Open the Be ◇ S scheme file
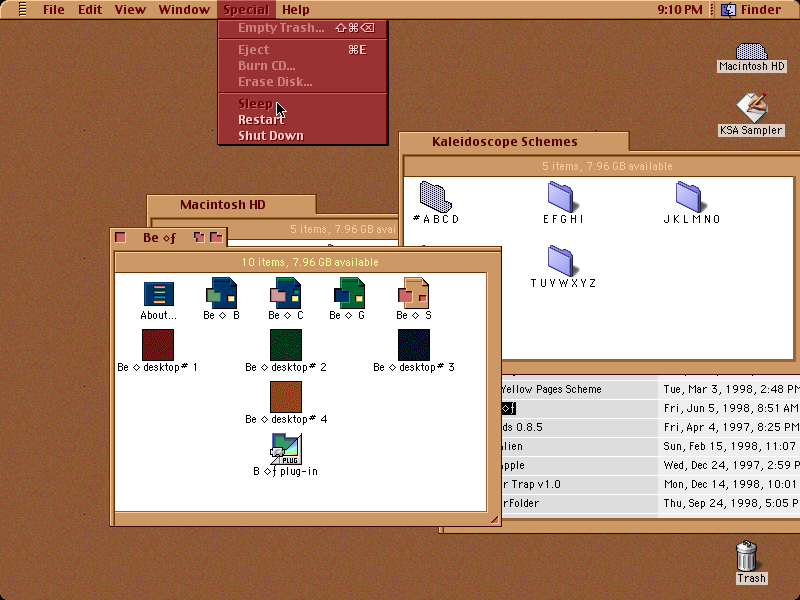This screenshot has width=800, height=600. tap(414, 293)
